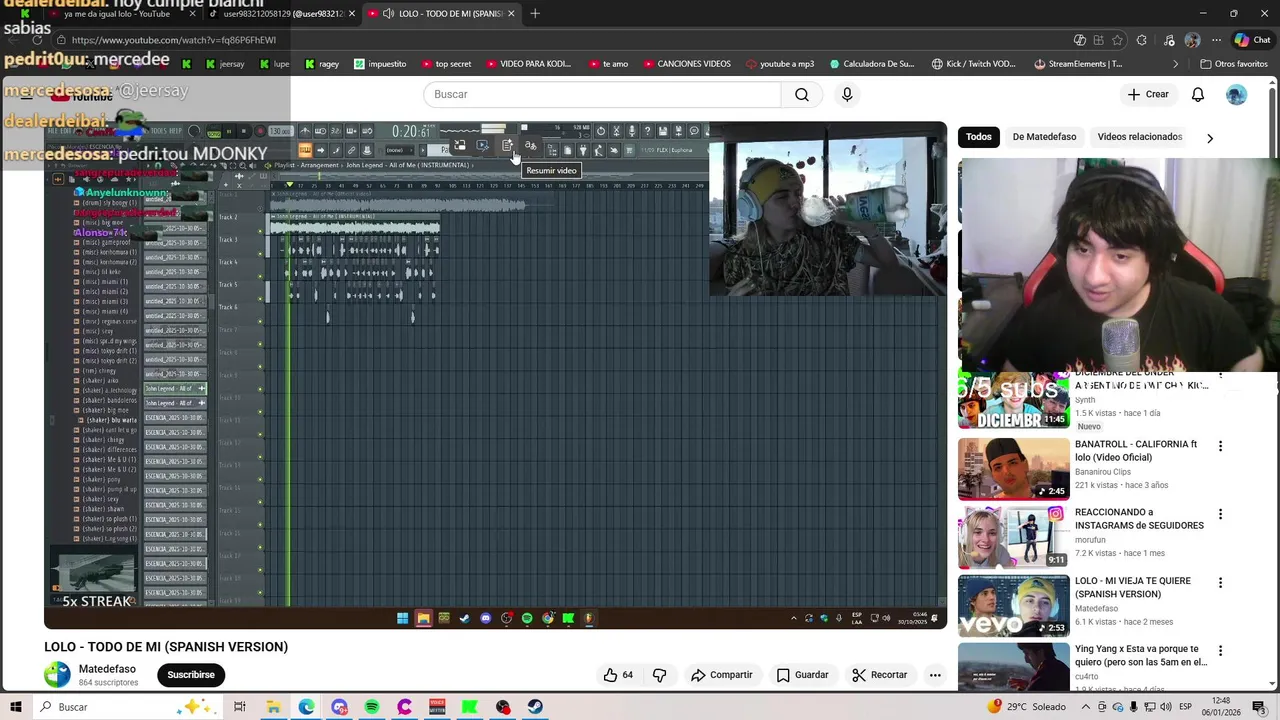Viewport: 1280px width, 720px height.
Task: Click the browser address bar URL
Action: coord(174,40)
